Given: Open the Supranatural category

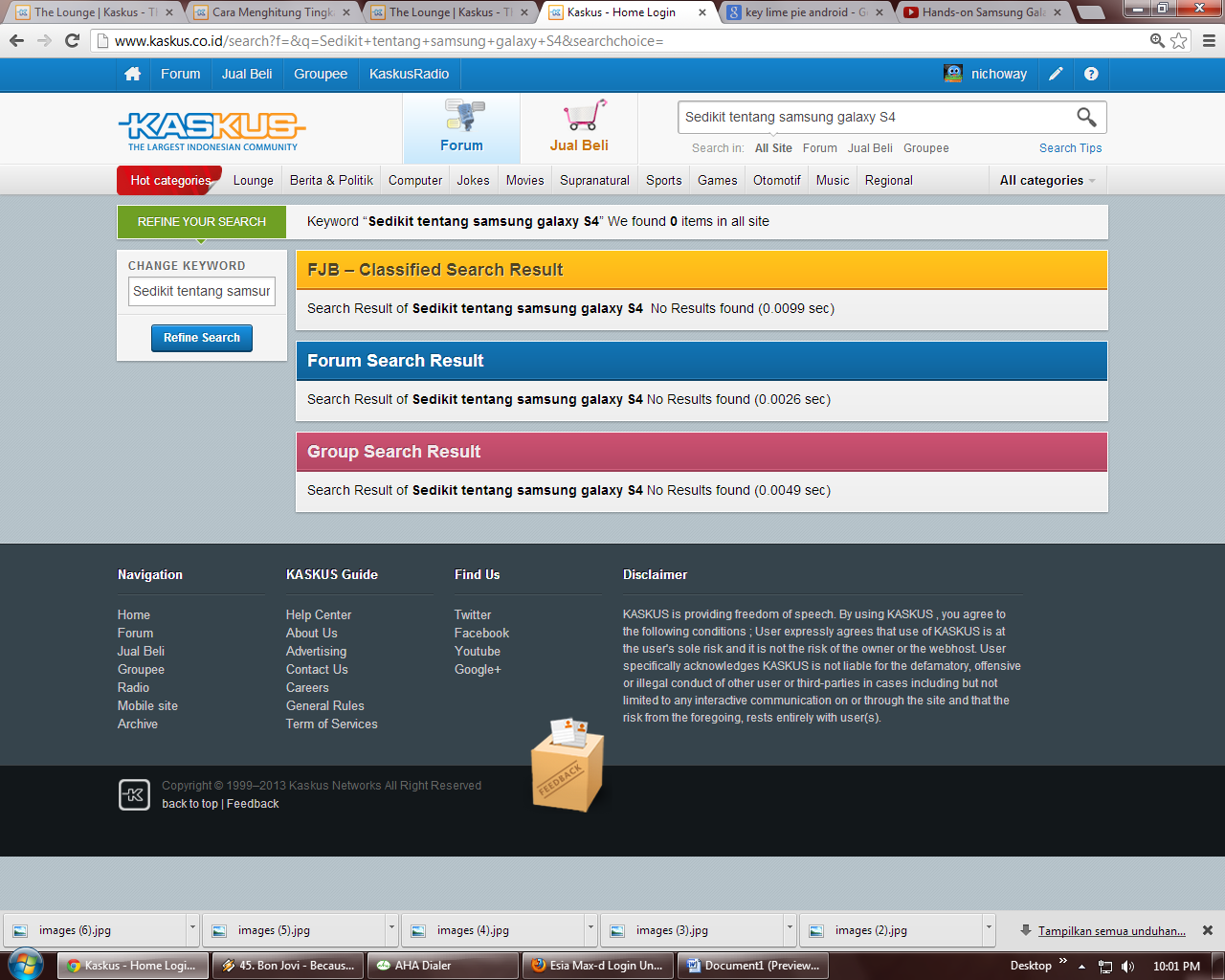Looking at the screenshot, I should tap(594, 180).
